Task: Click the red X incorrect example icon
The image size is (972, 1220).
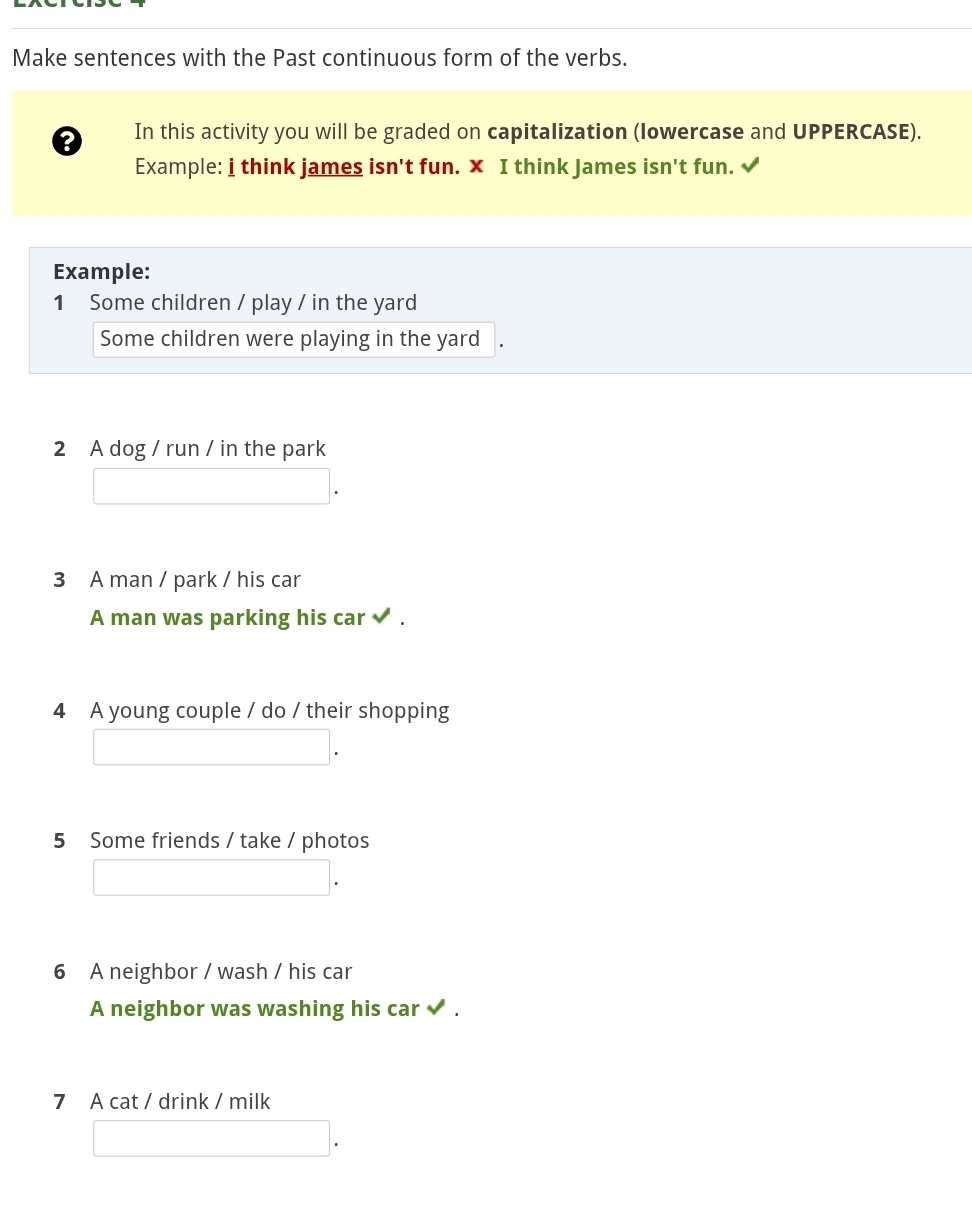Action: point(477,166)
